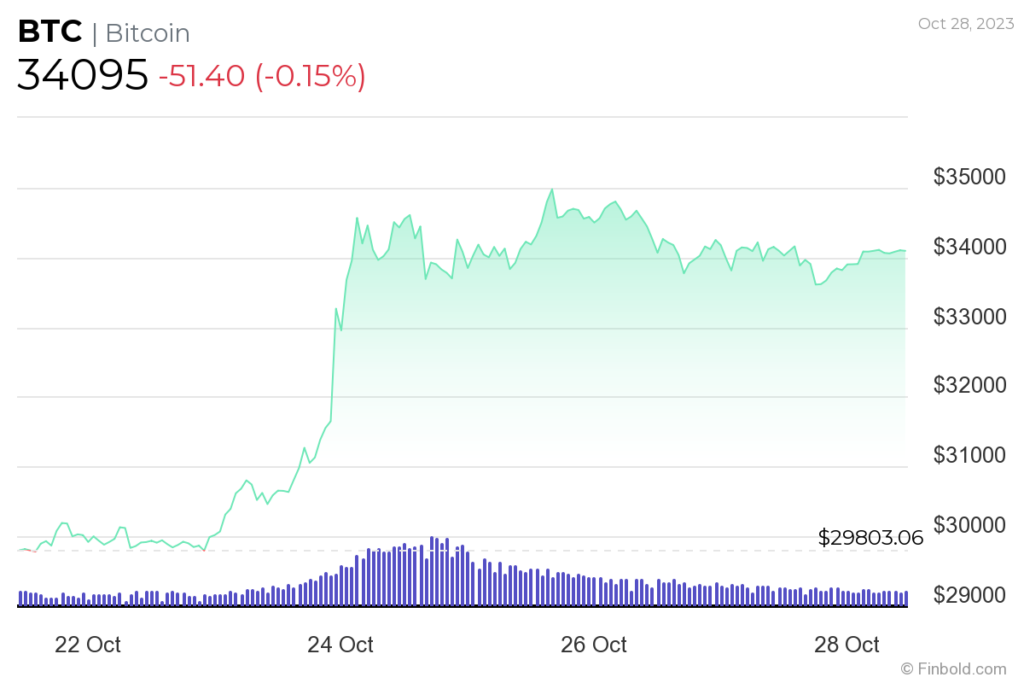Click the 28 Oct date marker
This screenshot has width=1024, height=683.
pyautogui.click(x=847, y=644)
